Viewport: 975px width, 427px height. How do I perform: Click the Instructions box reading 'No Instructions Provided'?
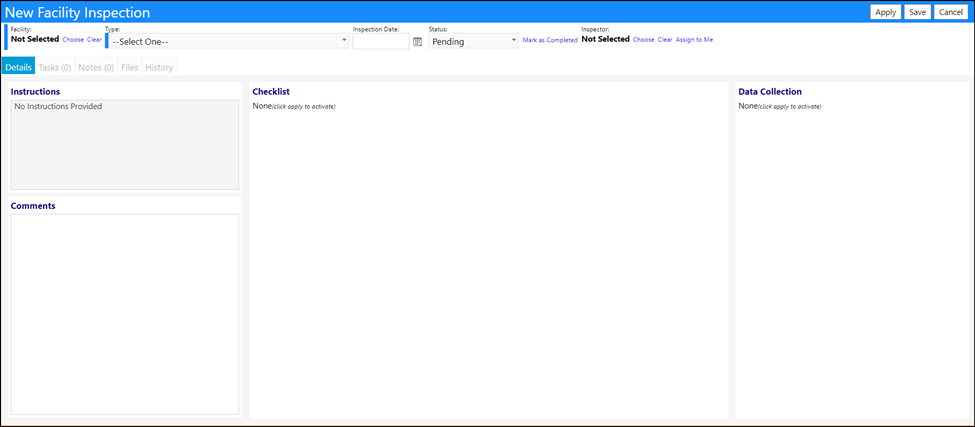coord(125,144)
